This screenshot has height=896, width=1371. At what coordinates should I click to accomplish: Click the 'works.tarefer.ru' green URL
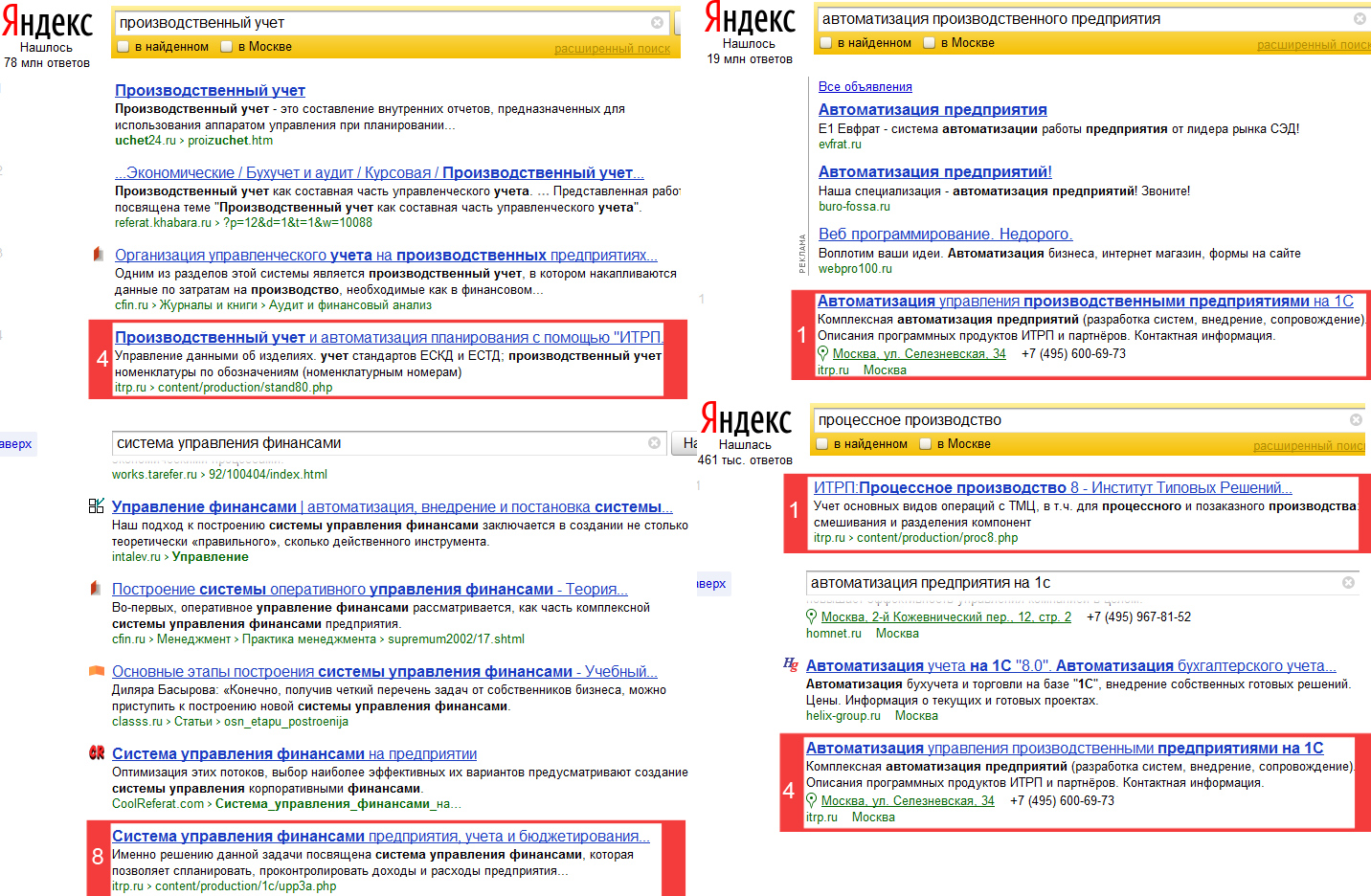(x=154, y=474)
